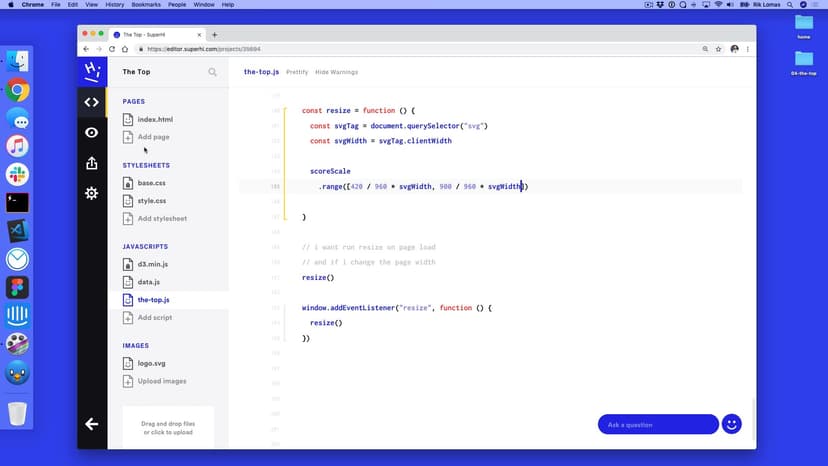This screenshot has width=828, height=466.
Task: Open d3.min.js script file
Action: point(155,264)
